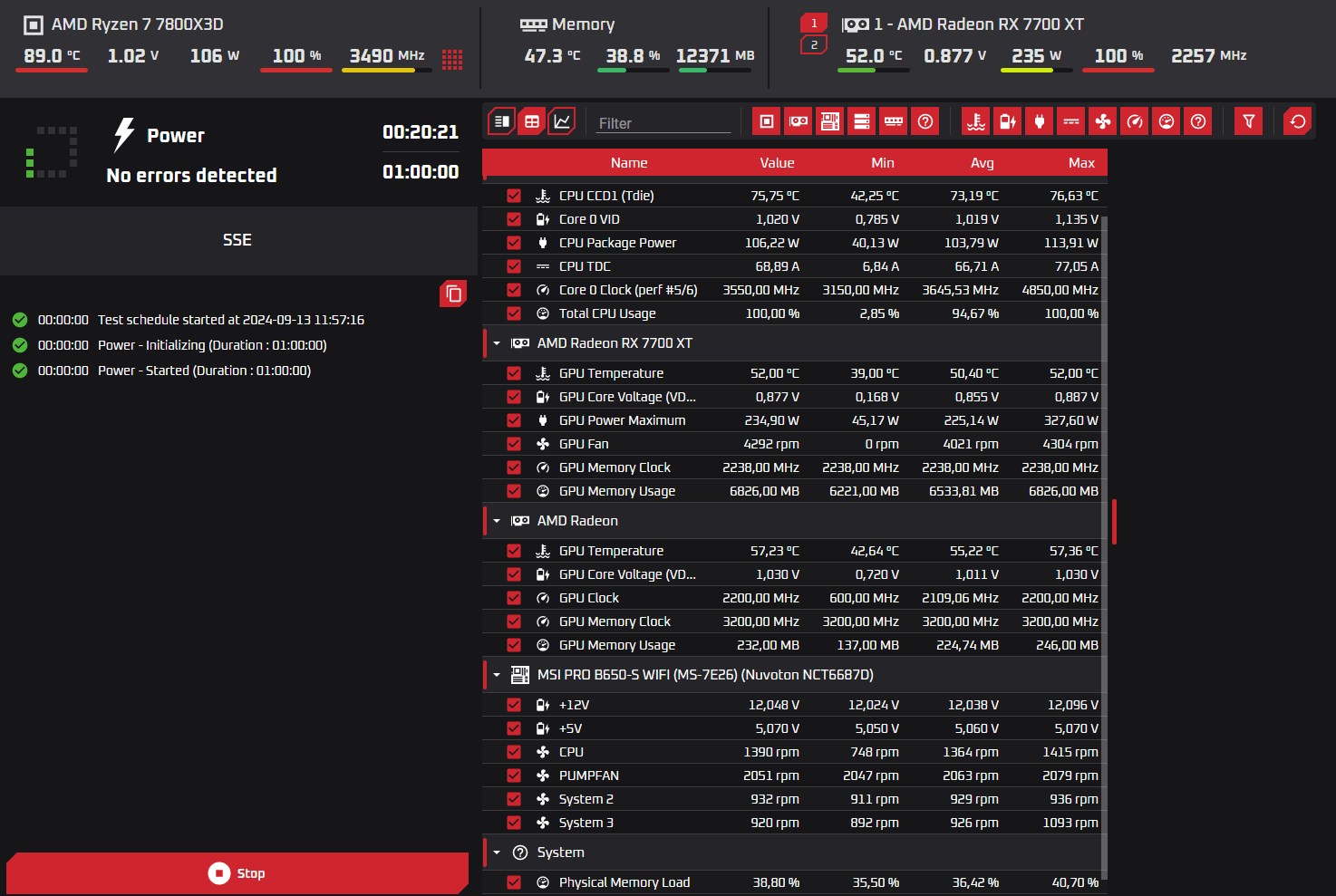This screenshot has height=896, width=1336.
Task: Sort sensors by the Max column
Action: point(1081,163)
